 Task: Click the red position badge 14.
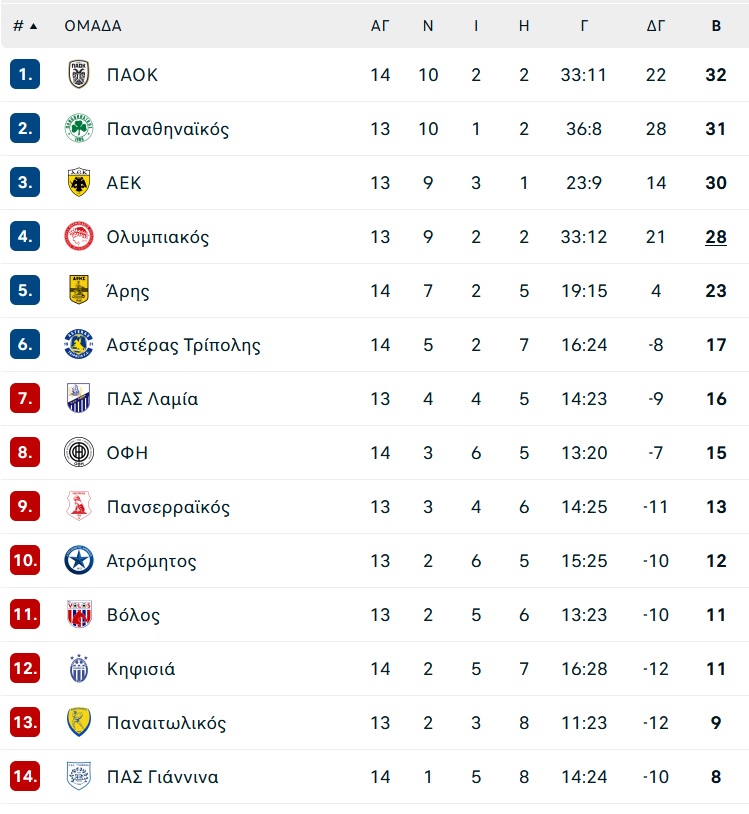point(25,776)
